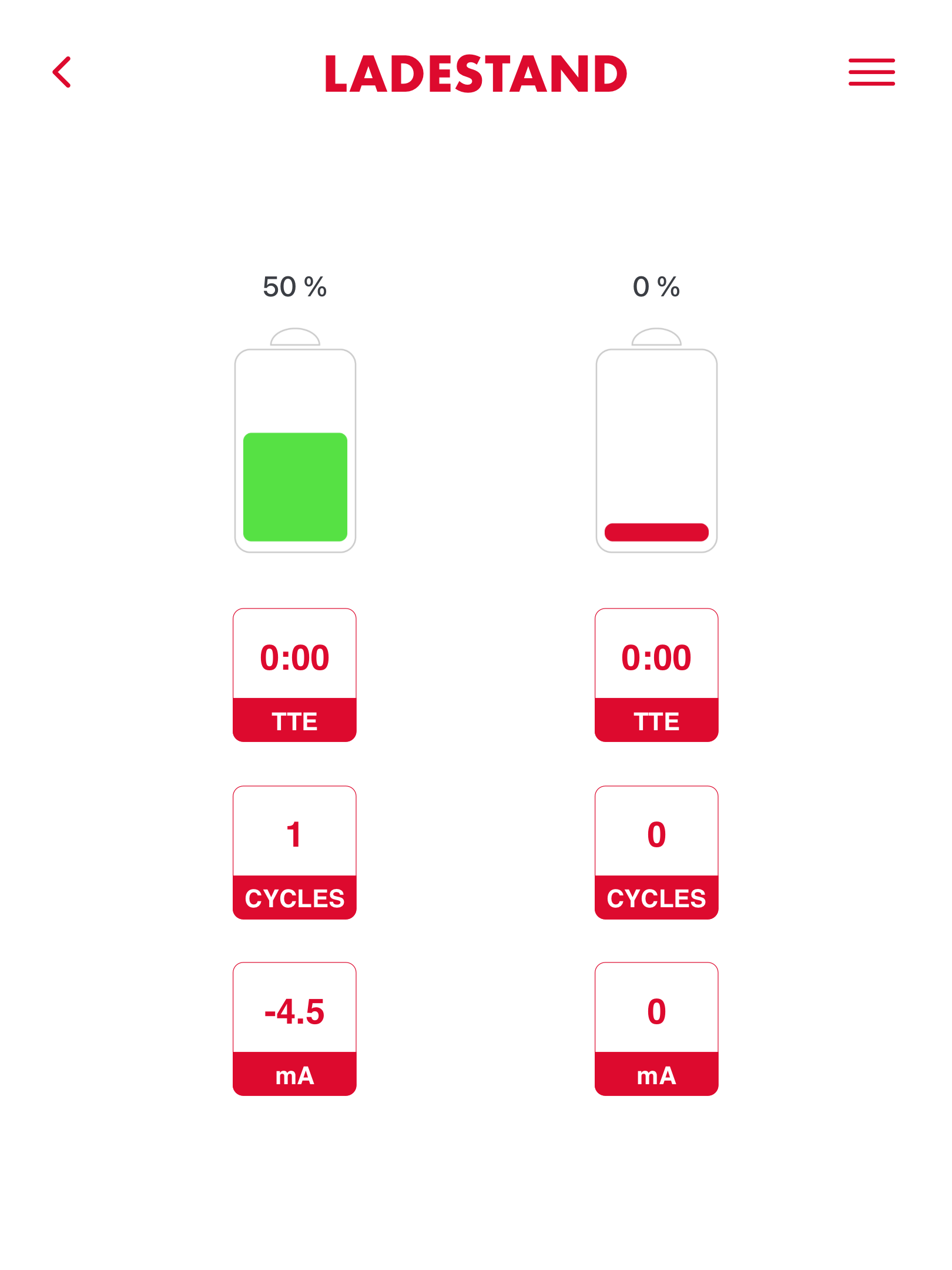The width and height of the screenshot is (952, 1270).
Task: Tap the right battery's 0:00 TTE value
Action: 656,657
